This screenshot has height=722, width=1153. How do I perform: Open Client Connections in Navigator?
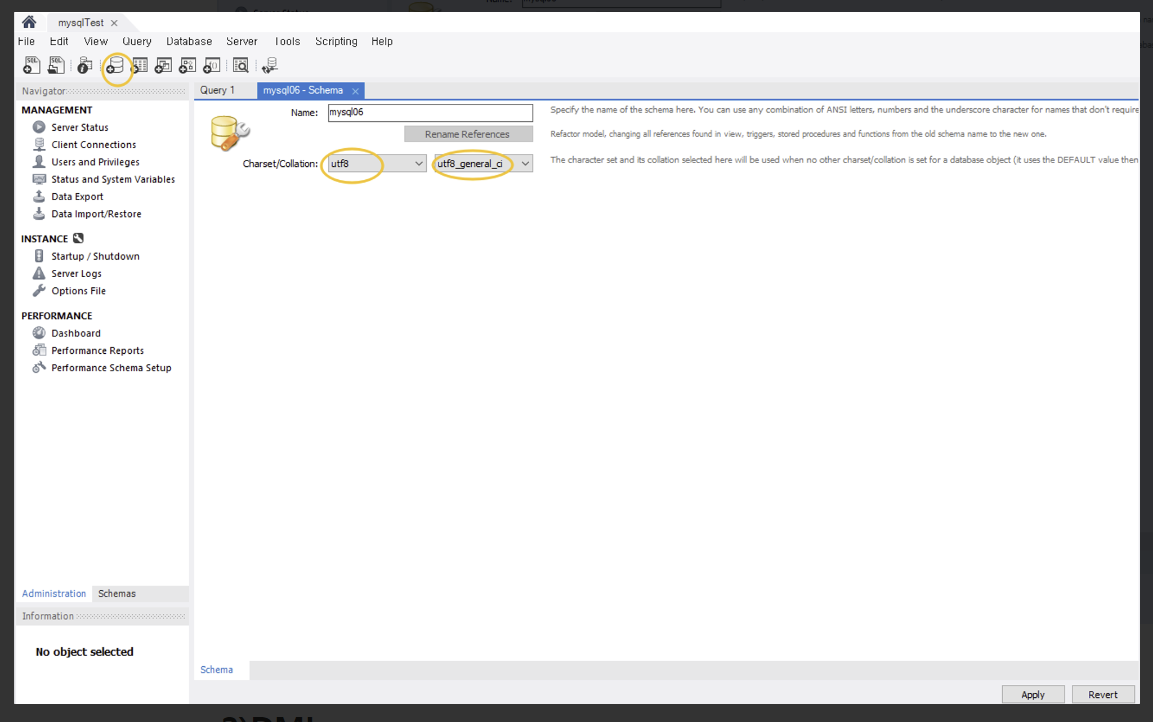93,145
